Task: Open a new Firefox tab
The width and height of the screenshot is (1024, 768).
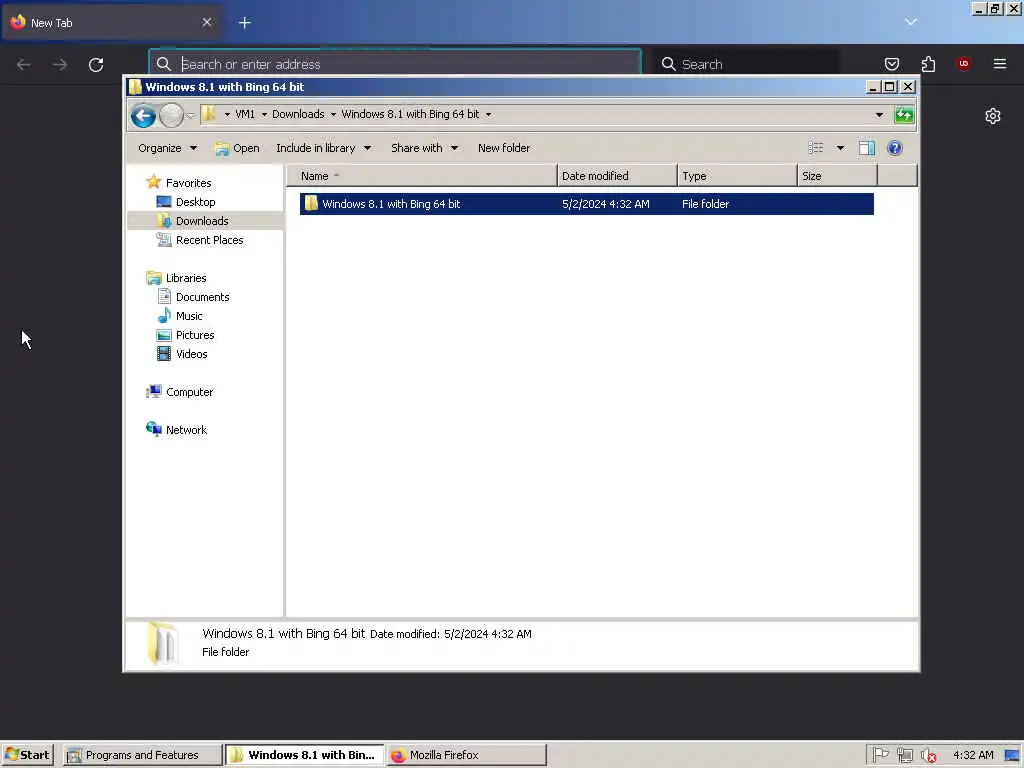Action: tap(245, 22)
